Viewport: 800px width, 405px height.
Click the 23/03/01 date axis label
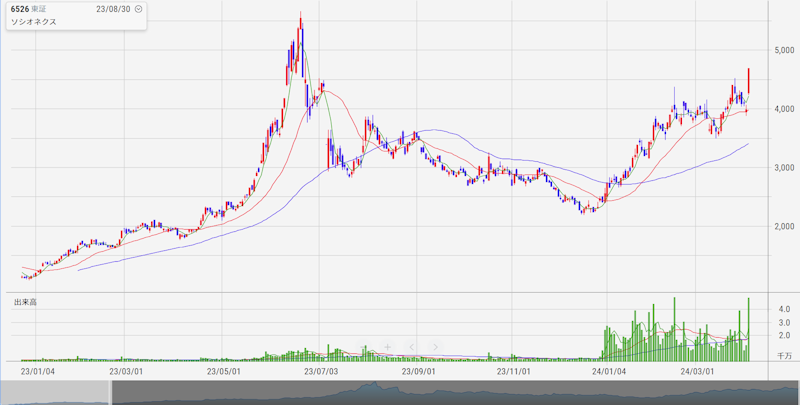[125, 371]
